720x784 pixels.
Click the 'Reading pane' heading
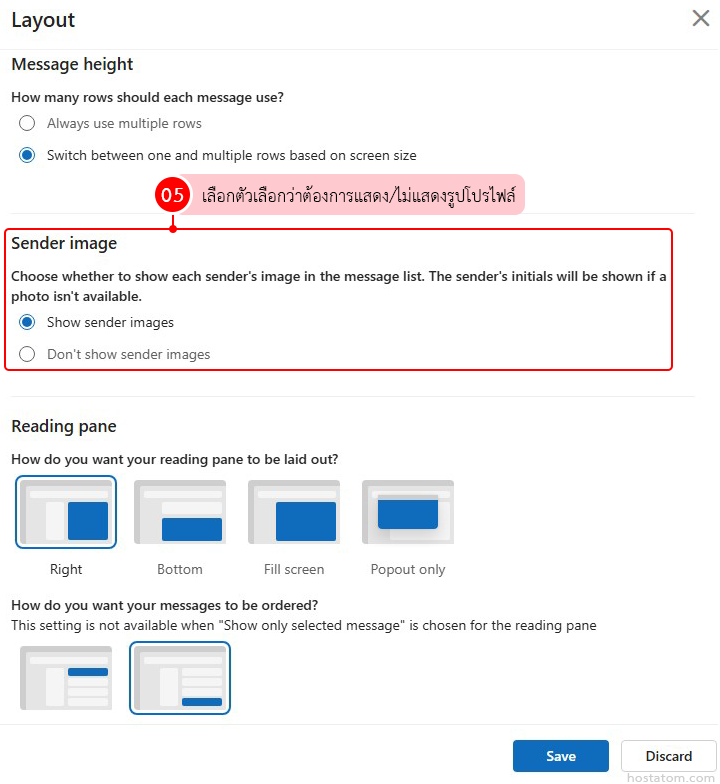click(64, 426)
